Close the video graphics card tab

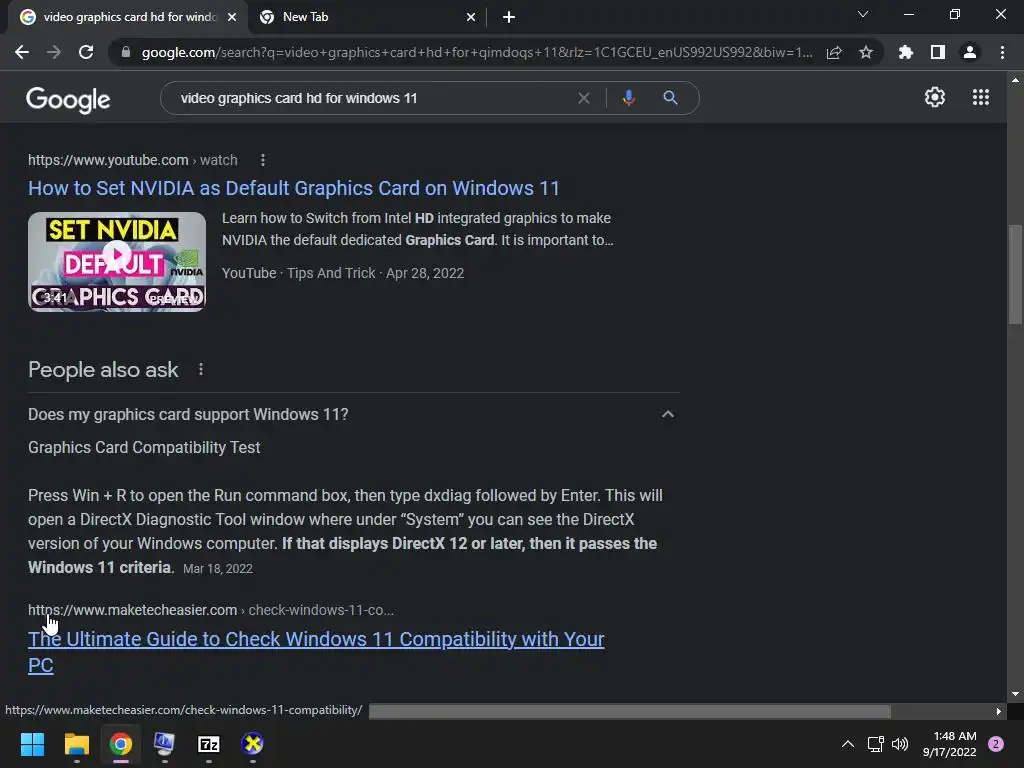[232, 17]
